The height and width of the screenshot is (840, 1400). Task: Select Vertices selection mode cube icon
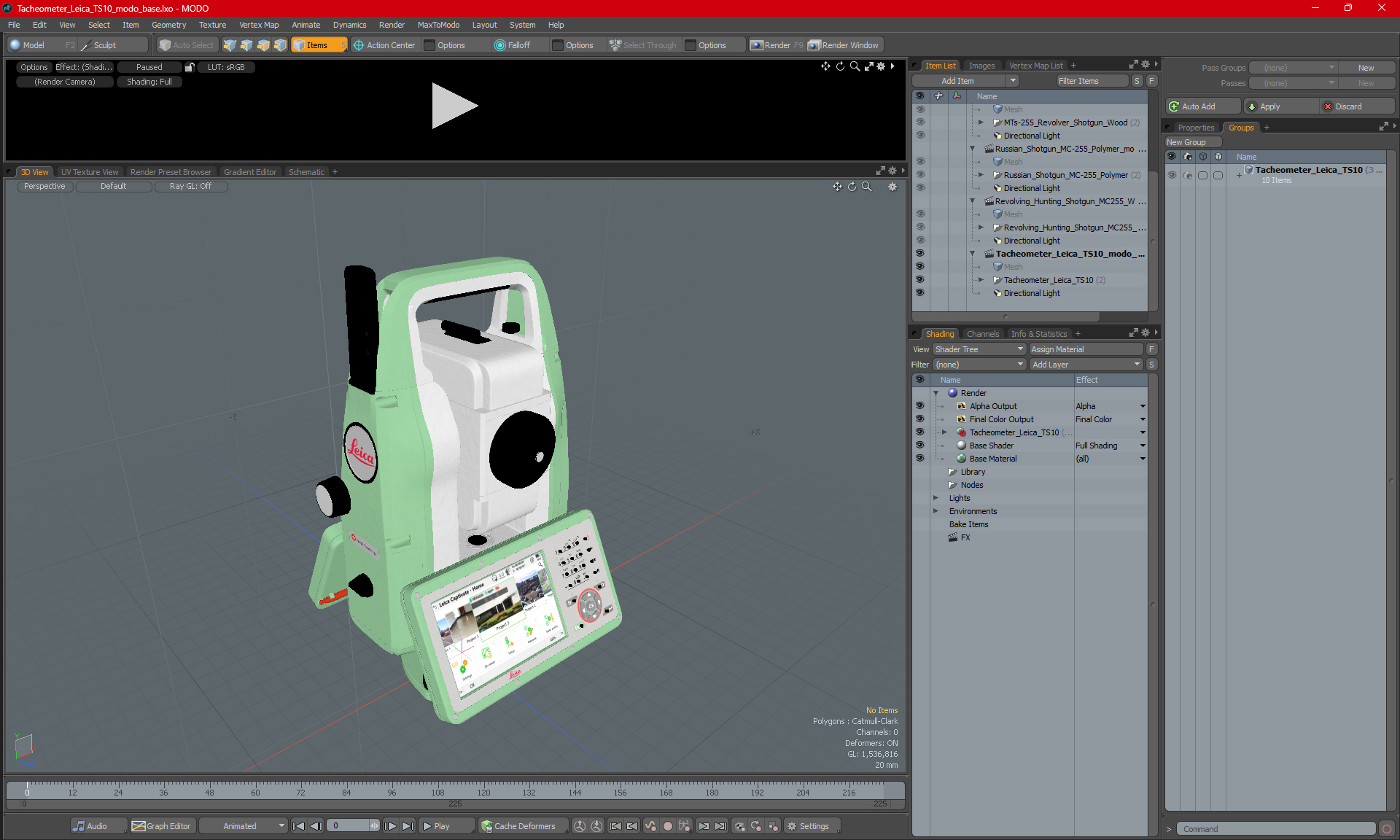click(230, 45)
